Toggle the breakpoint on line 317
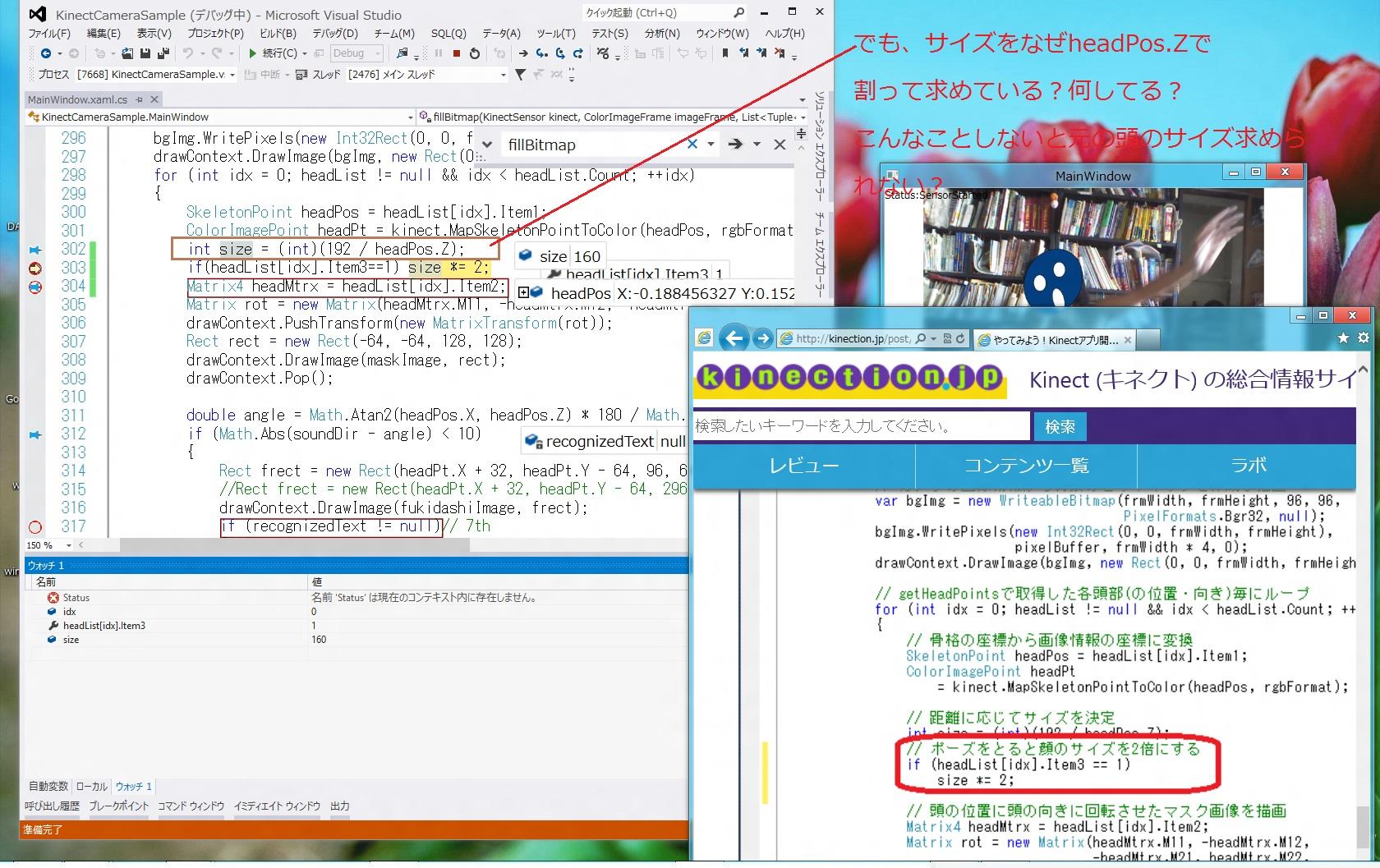The height and width of the screenshot is (868, 1380). pos(35,527)
